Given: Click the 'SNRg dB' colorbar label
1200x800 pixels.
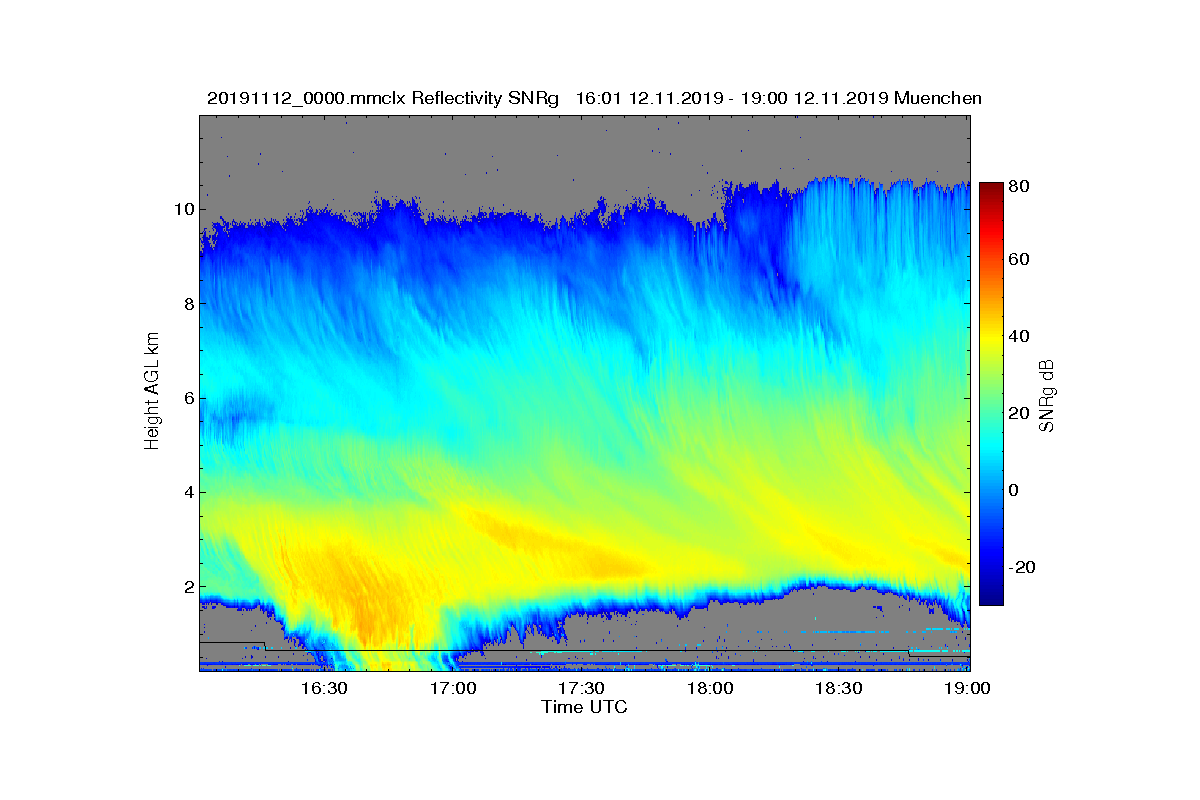Looking at the screenshot, I should coord(1047,395).
